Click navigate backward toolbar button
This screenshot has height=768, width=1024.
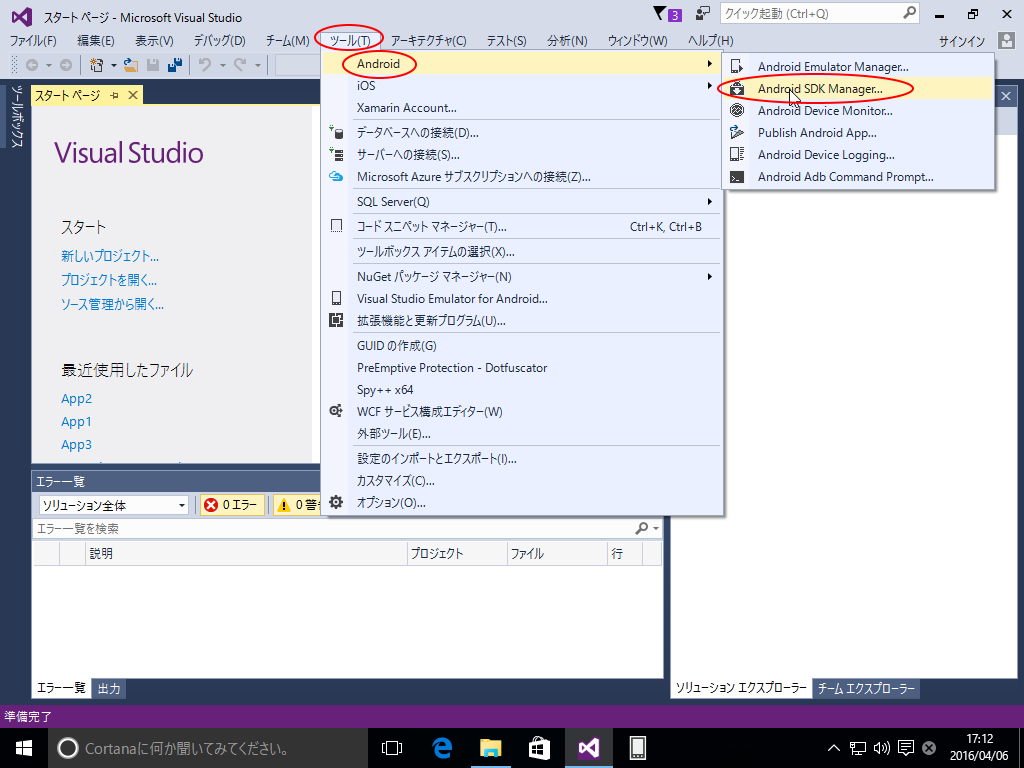pos(31,65)
